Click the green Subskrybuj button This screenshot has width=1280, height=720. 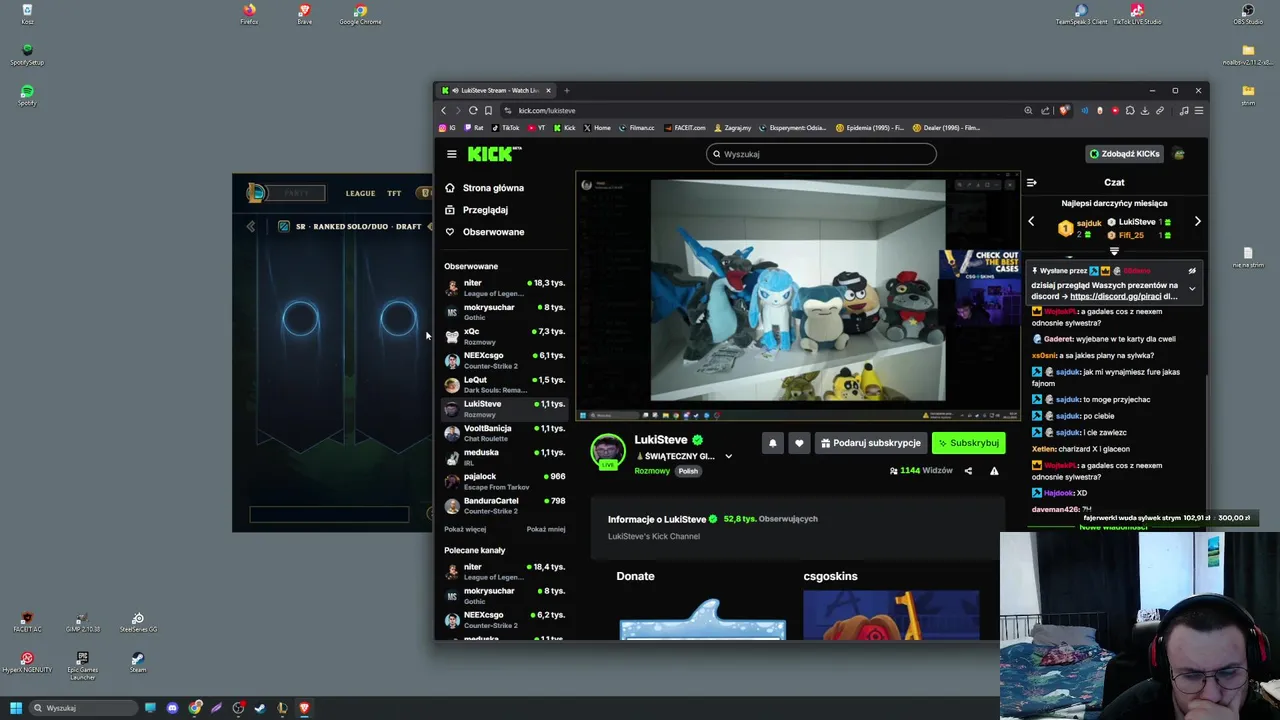(x=968, y=443)
